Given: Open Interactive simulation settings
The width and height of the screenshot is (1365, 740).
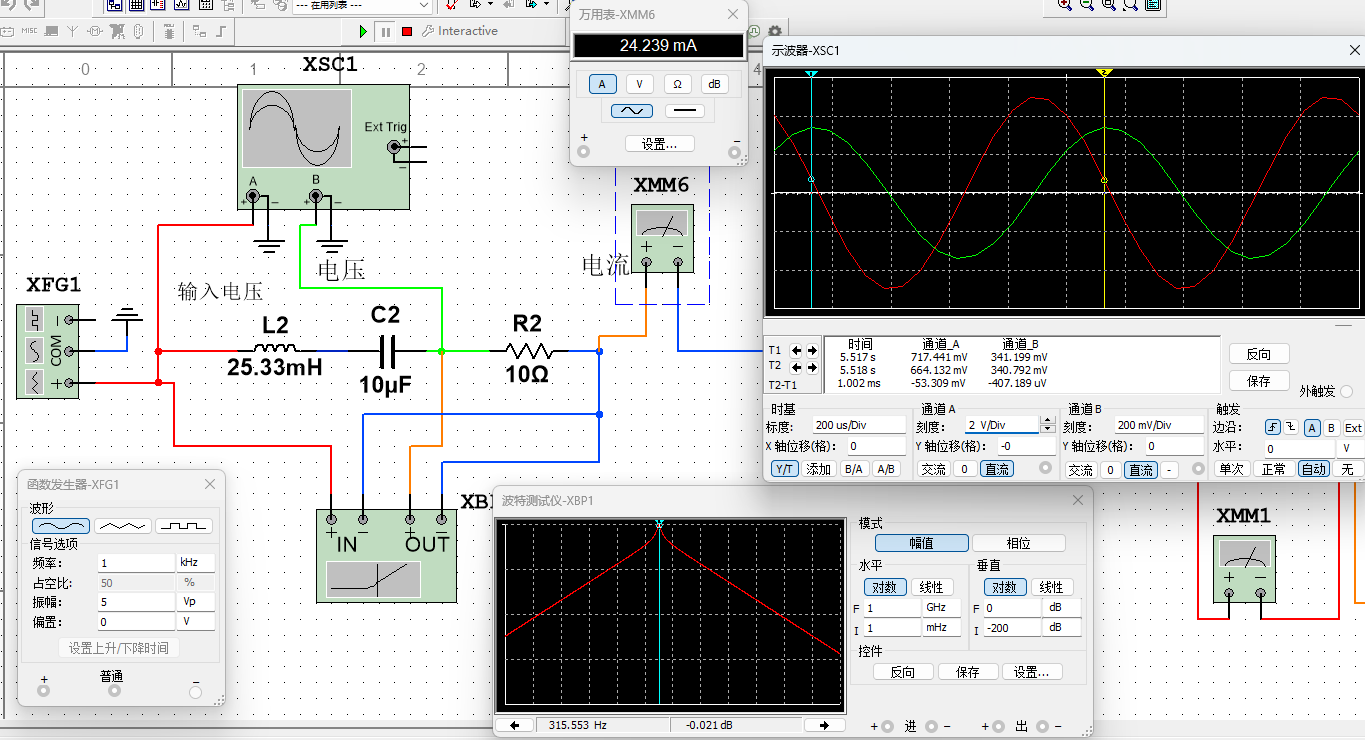Looking at the screenshot, I should (460, 31).
